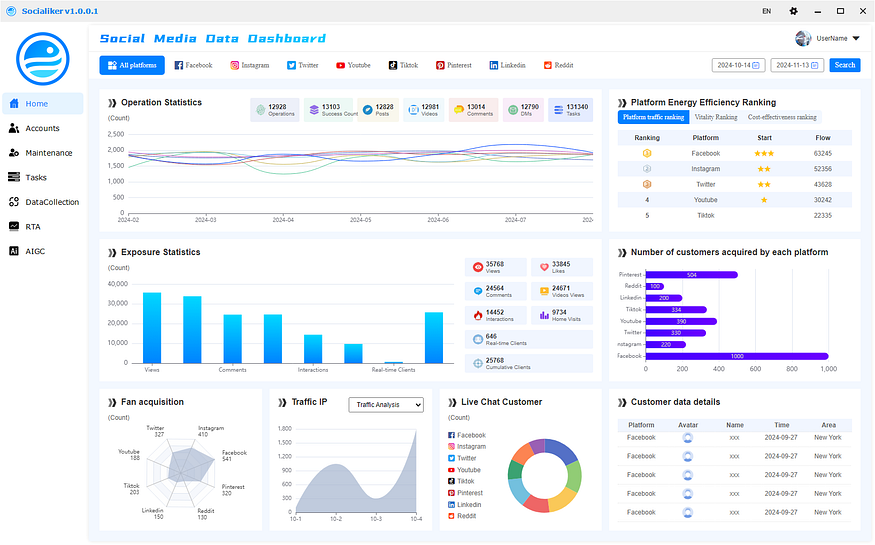Open the settings gear in title bar
875x545 pixels.
(794, 11)
